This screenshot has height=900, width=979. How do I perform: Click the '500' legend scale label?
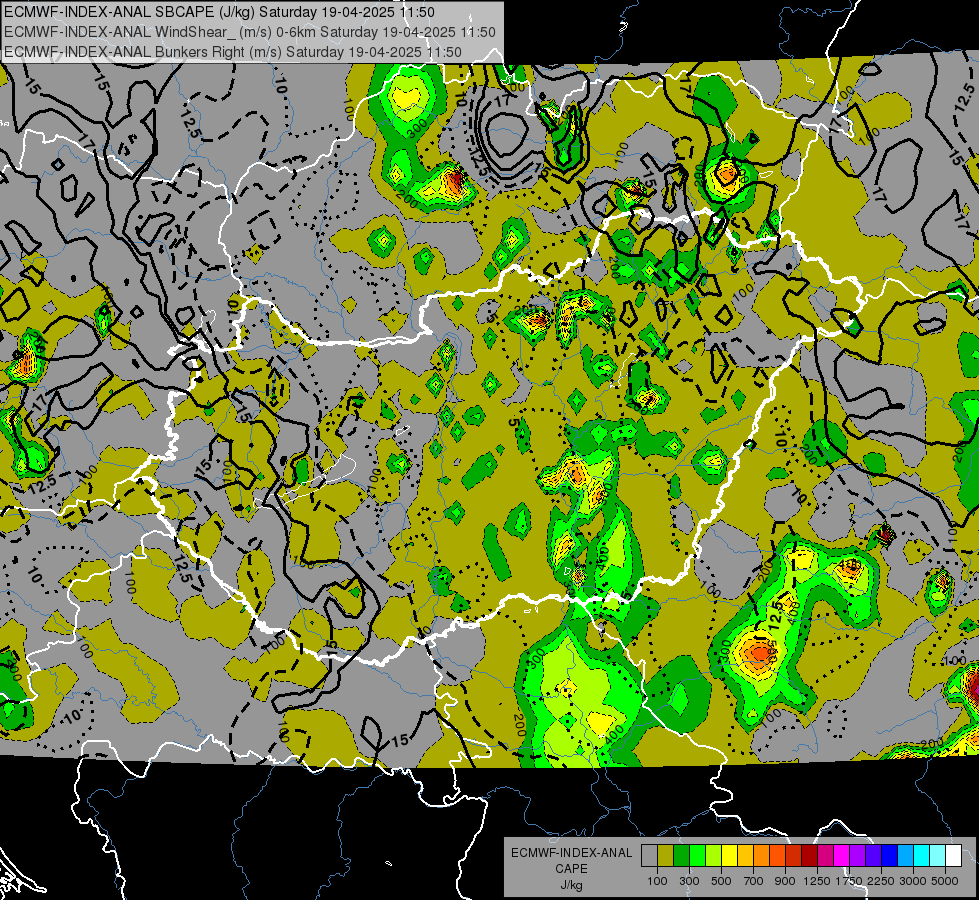click(x=721, y=881)
